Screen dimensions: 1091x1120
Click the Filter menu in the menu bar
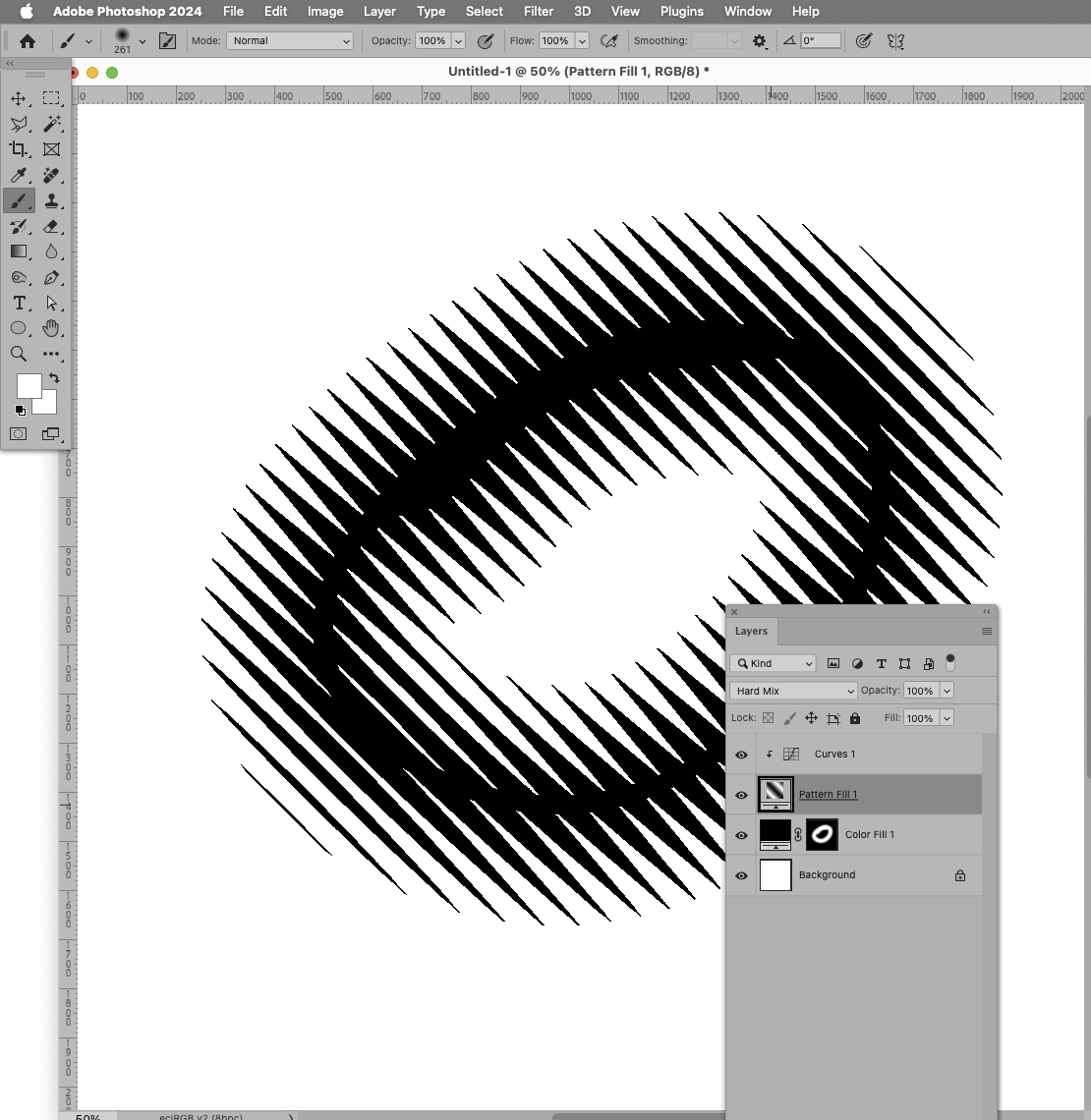coord(538,11)
